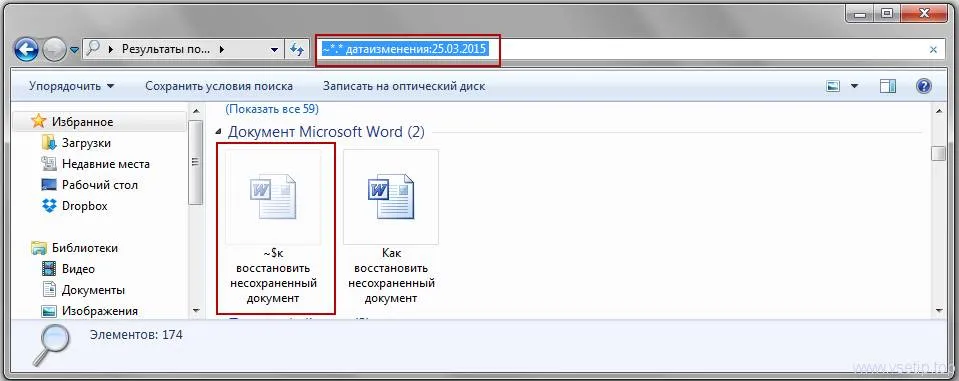This screenshot has width=959, height=381.
Task: Open Загрузки folder in sidebar
Action: (86, 142)
